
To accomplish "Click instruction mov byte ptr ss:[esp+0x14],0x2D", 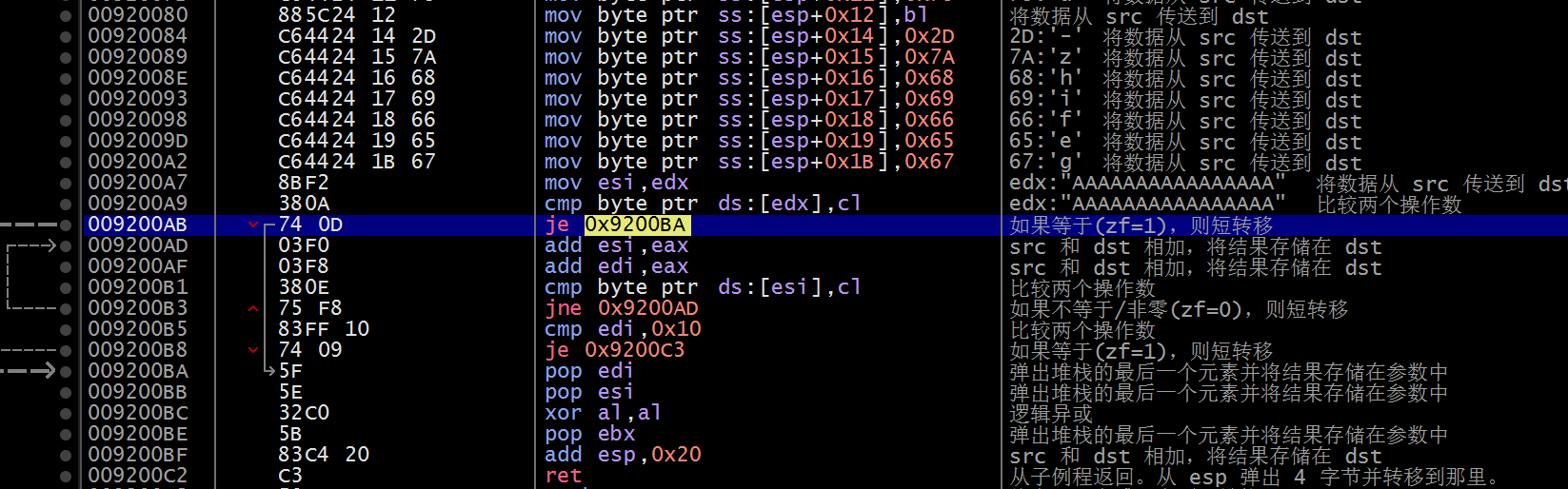I will pos(750,36).
